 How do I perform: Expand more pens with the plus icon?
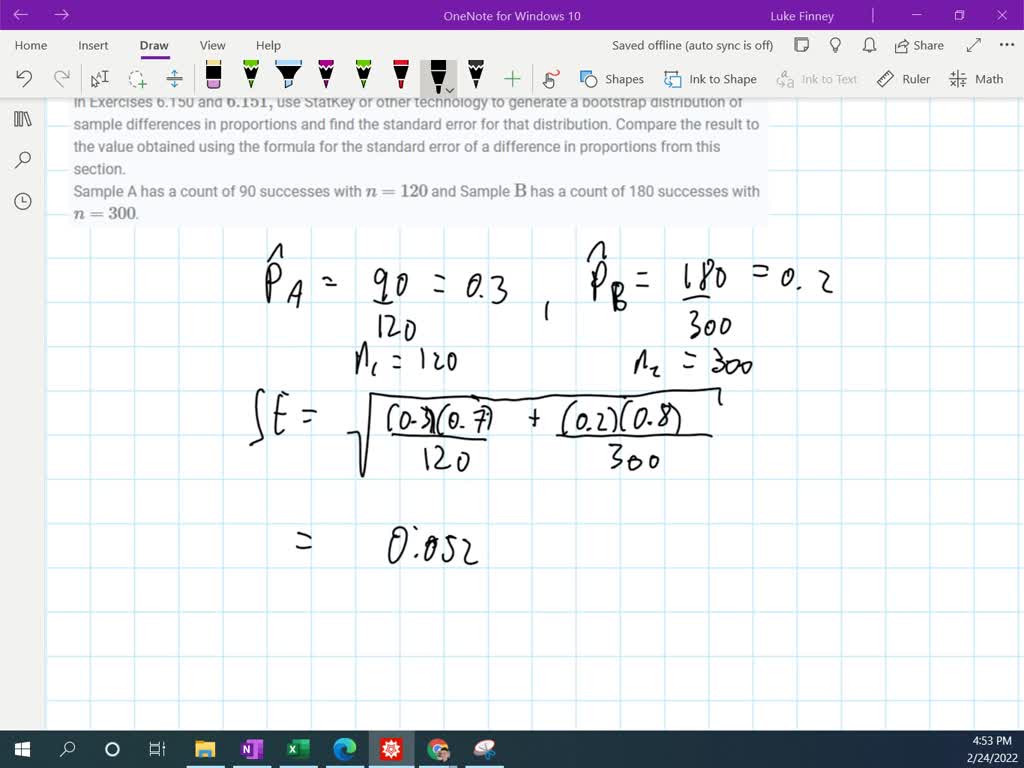512,78
